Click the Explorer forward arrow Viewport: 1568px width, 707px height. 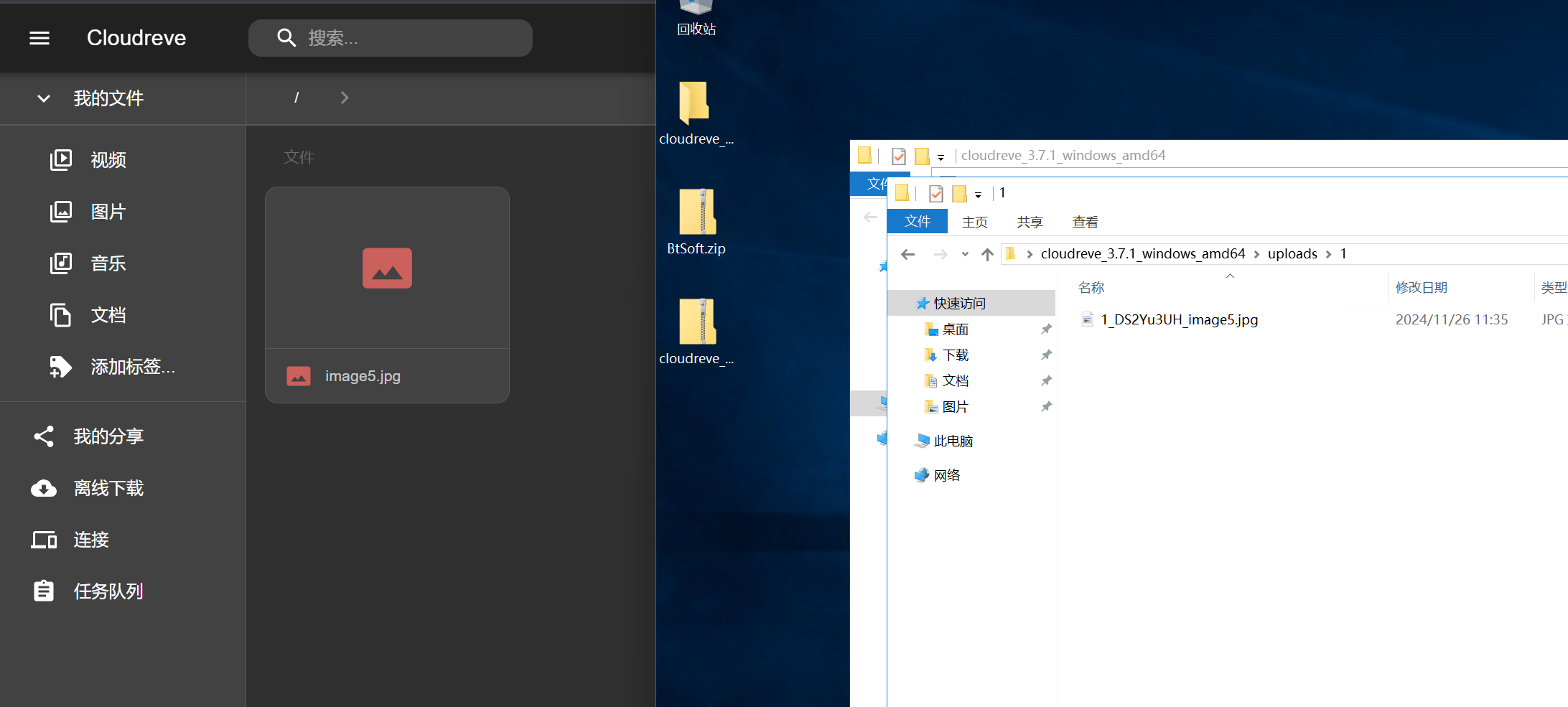click(x=941, y=254)
